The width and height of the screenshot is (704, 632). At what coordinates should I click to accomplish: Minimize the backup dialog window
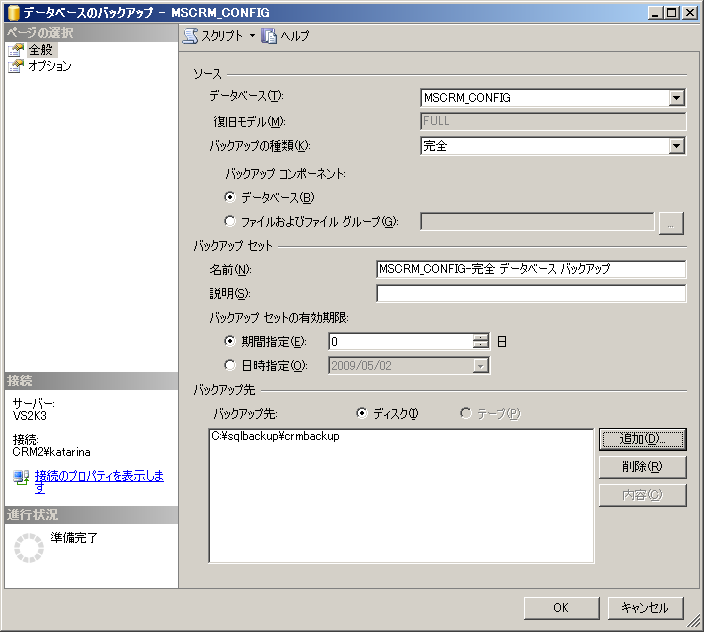coord(656,13)
